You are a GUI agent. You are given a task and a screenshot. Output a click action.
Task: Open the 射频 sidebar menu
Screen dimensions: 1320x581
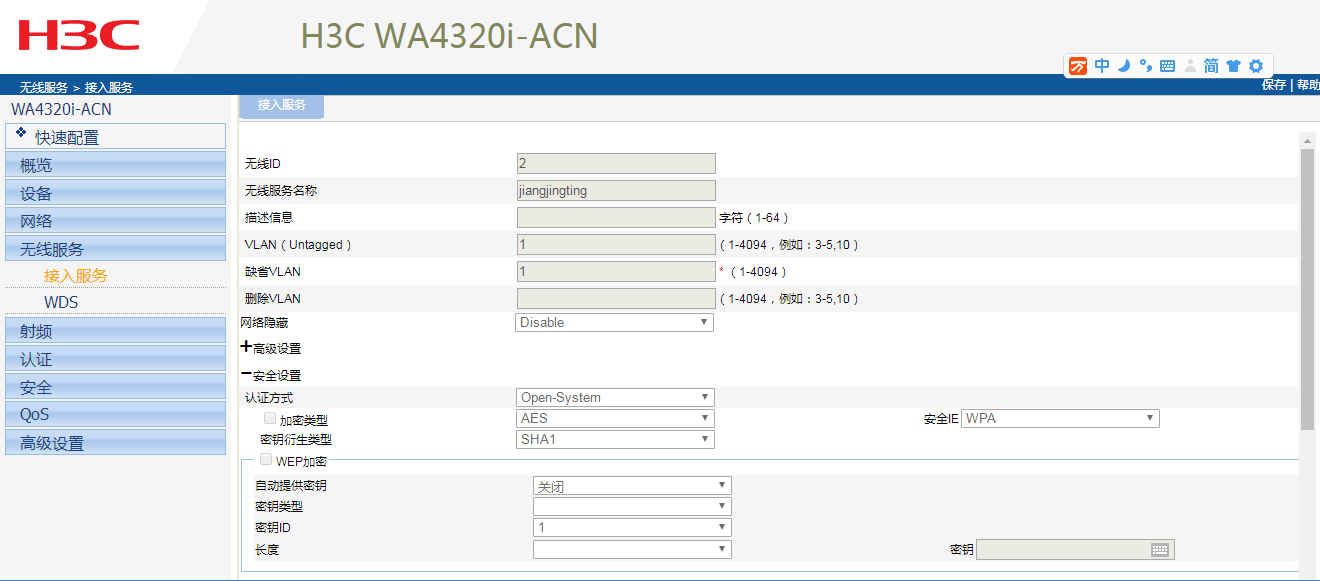click(x=116, y=331)
